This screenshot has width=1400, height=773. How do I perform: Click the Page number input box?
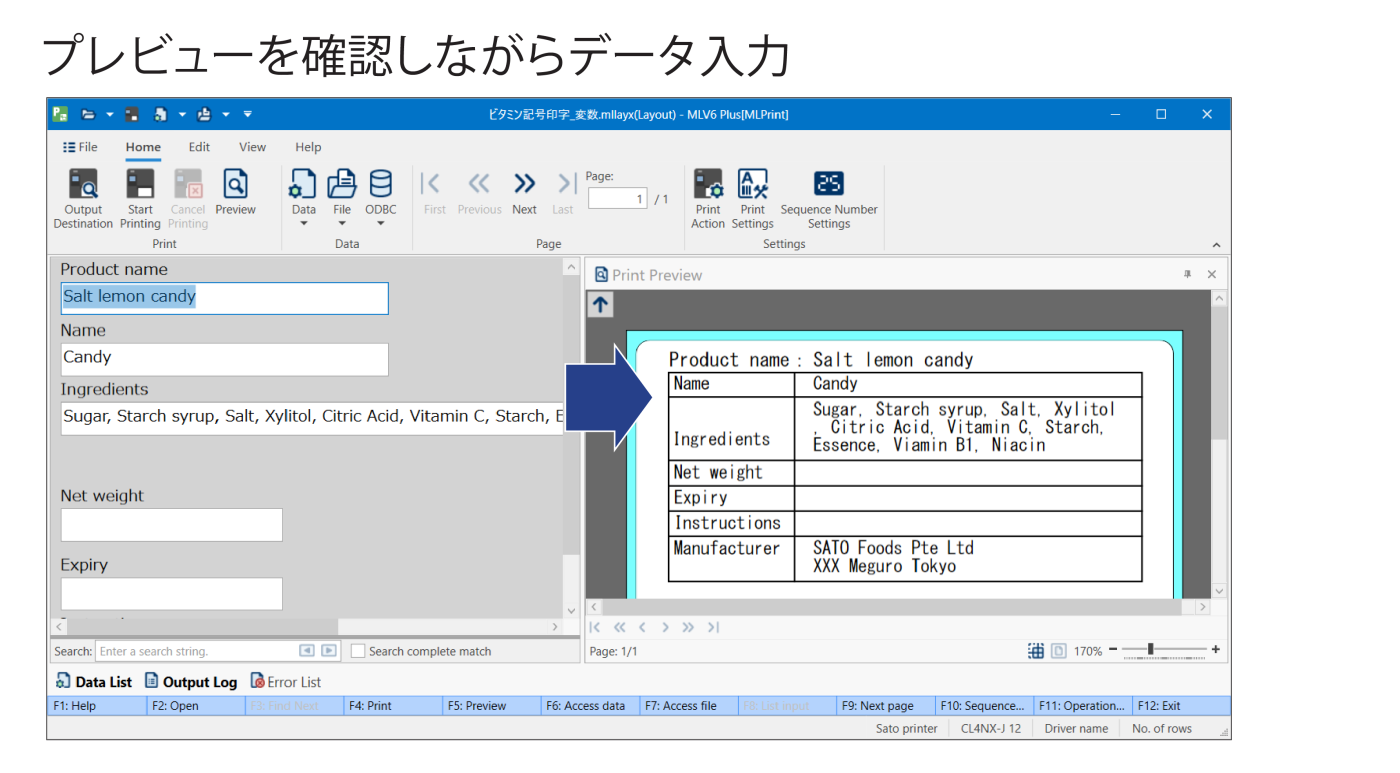[618, 199]
